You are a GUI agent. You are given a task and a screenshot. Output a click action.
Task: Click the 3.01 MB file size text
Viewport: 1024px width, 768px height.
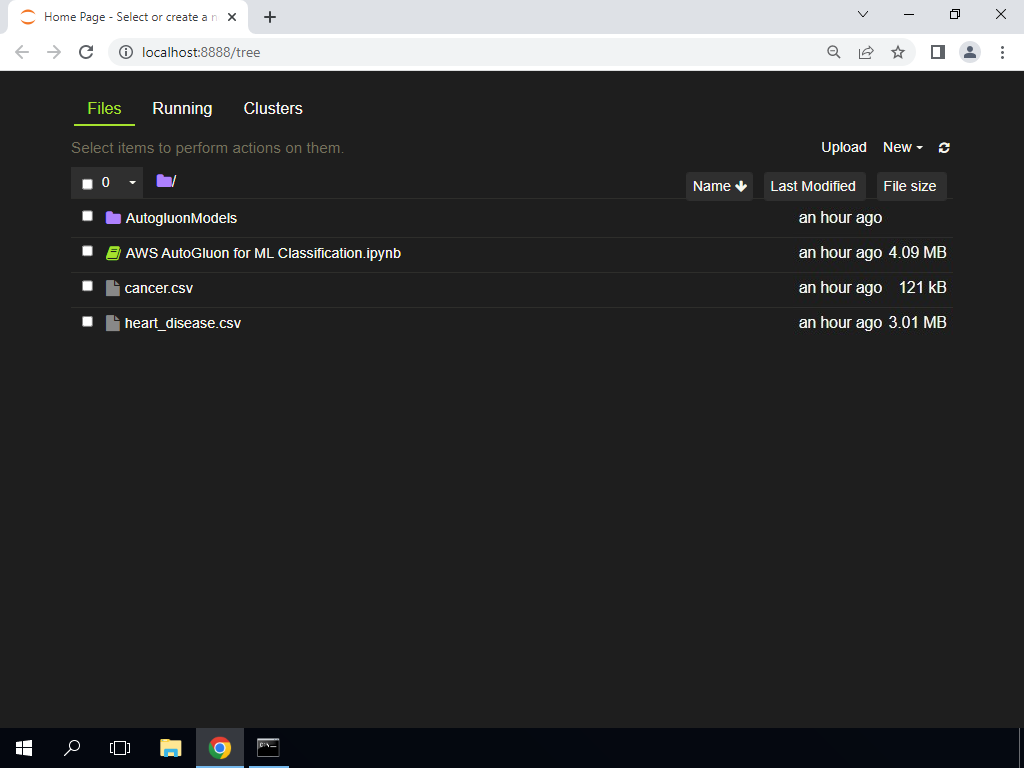pyautogui.click(x=918, y=323)
